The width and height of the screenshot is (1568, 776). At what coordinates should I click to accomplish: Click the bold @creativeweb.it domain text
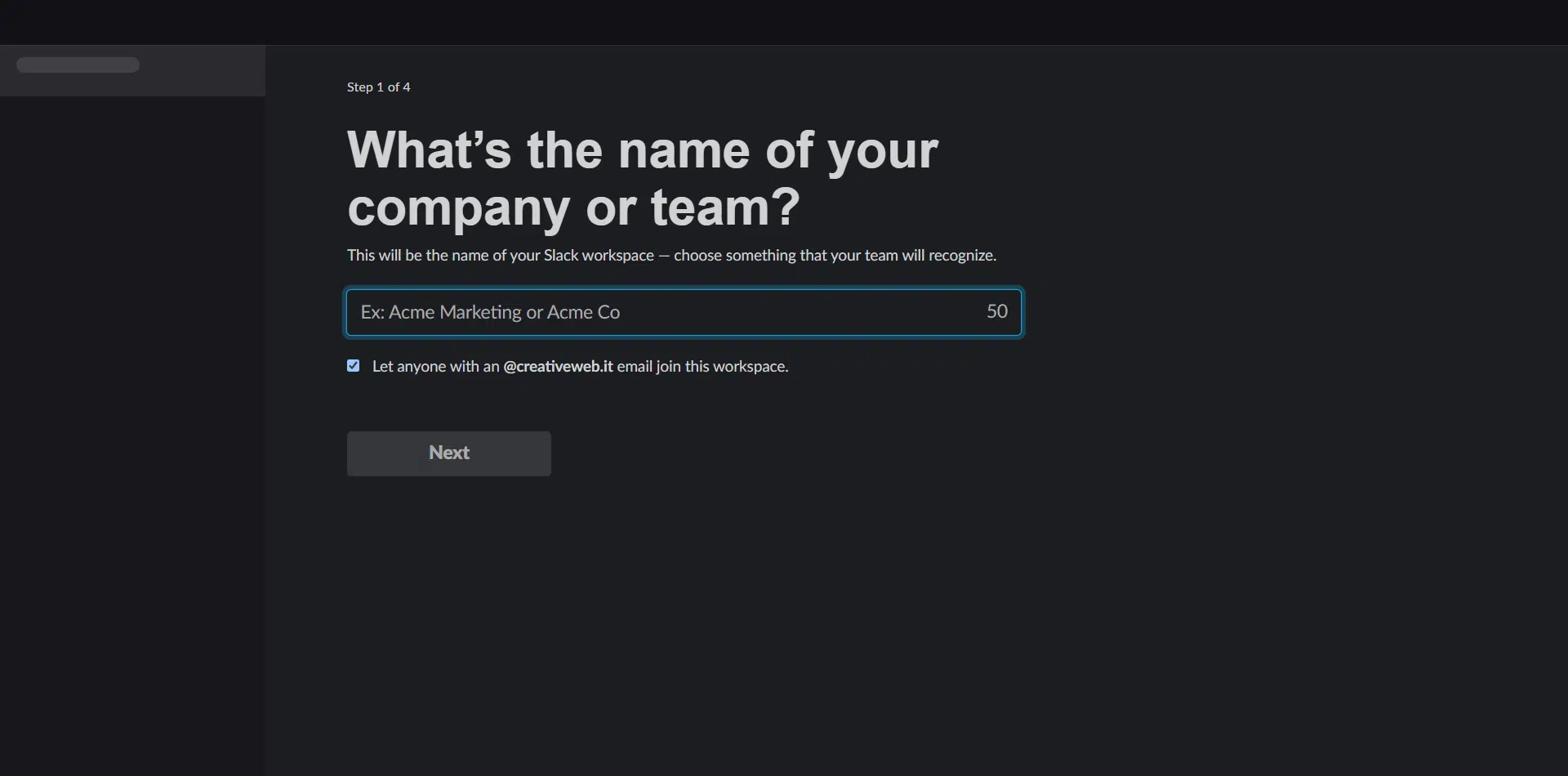point(558,366)
